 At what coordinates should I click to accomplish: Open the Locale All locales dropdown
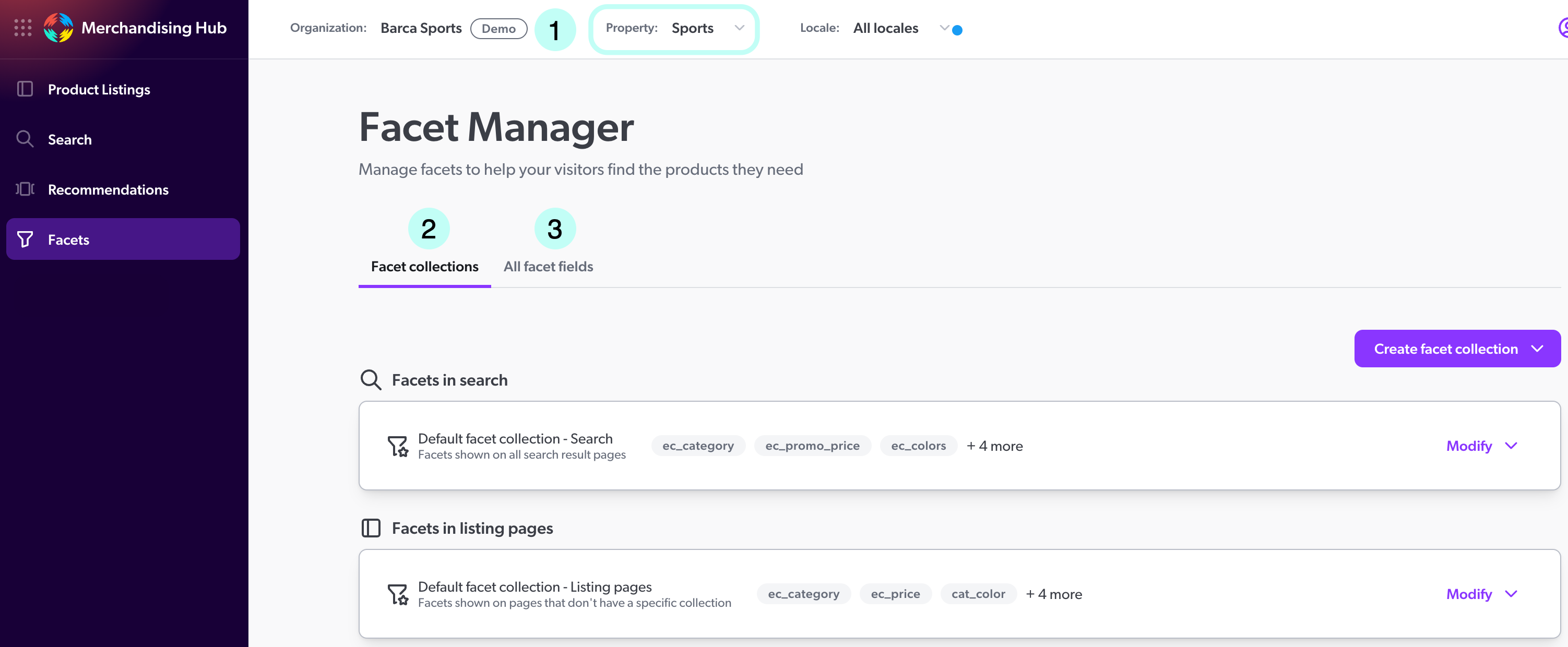pos(874,29)
